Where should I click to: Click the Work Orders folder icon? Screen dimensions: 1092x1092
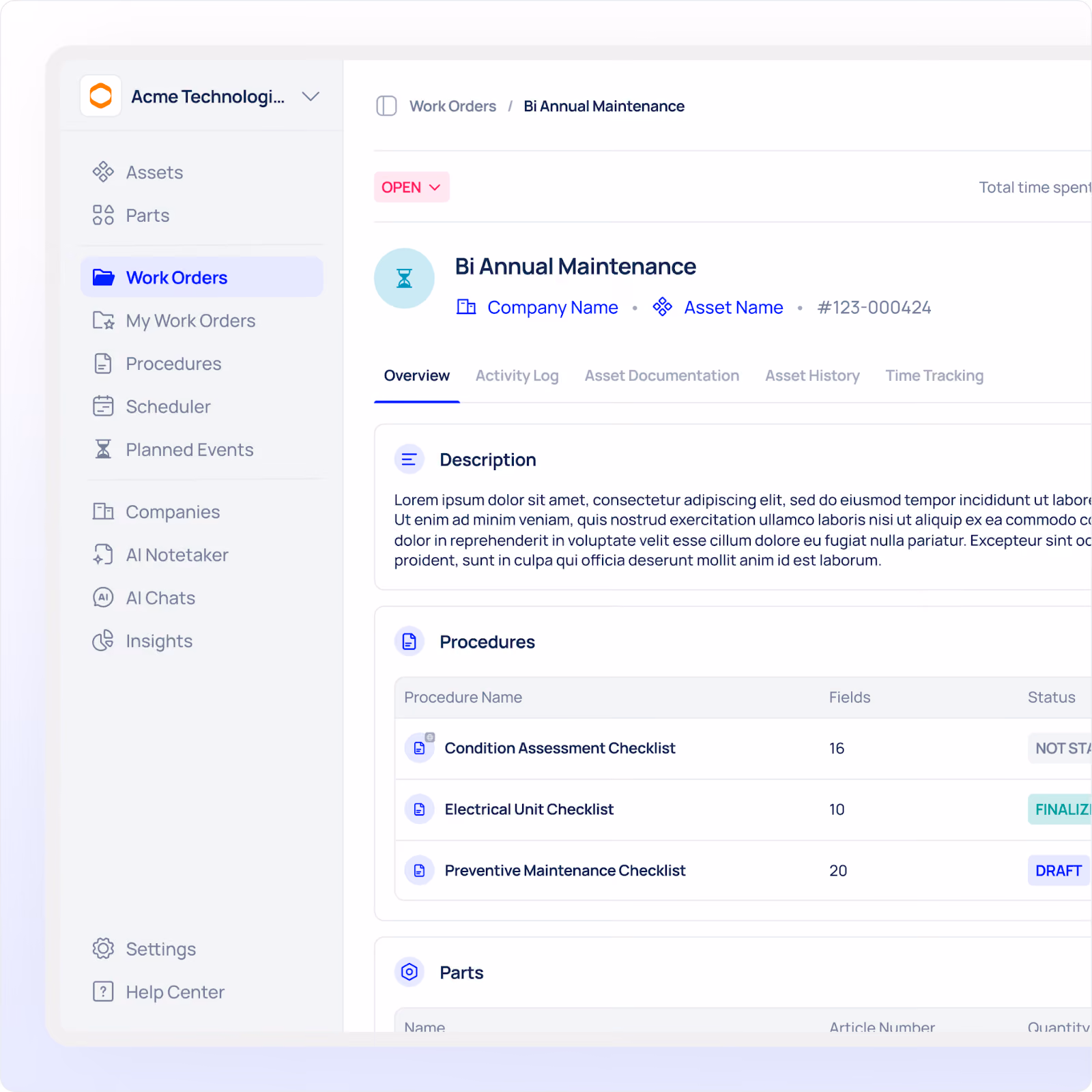click(x=103, y=277)
